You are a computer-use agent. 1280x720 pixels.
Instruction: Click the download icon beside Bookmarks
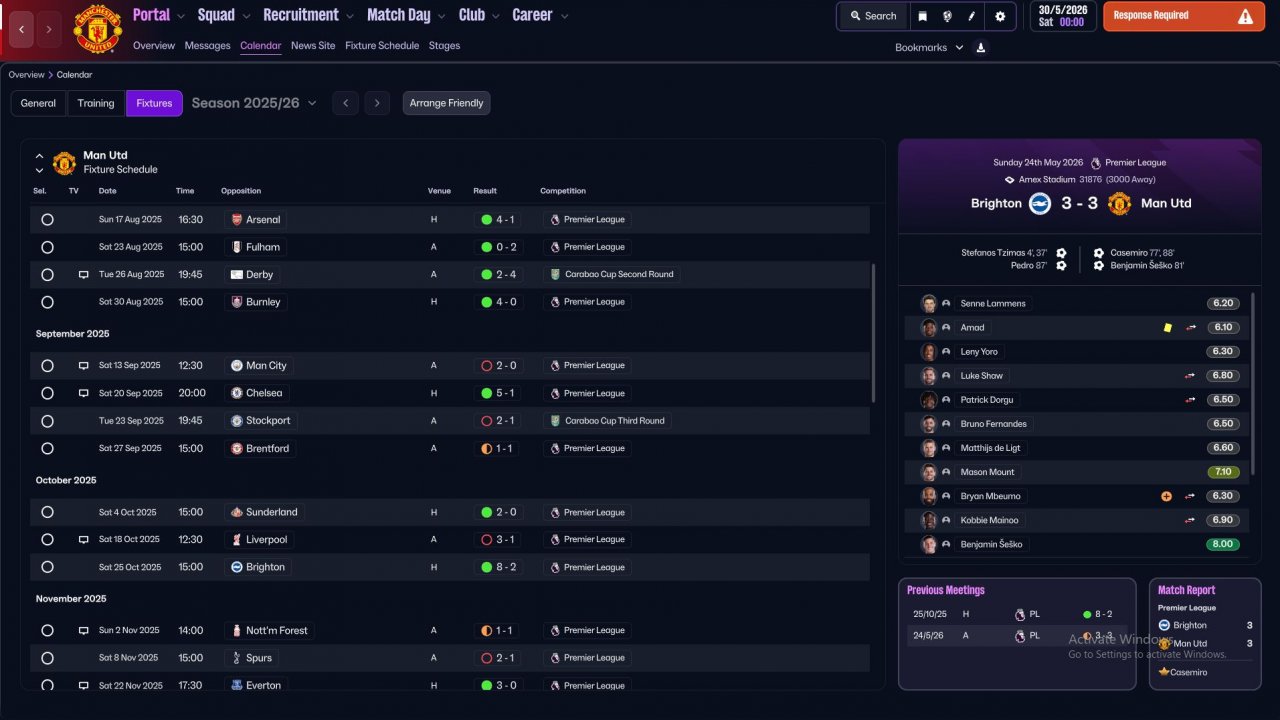coord(981,47)
